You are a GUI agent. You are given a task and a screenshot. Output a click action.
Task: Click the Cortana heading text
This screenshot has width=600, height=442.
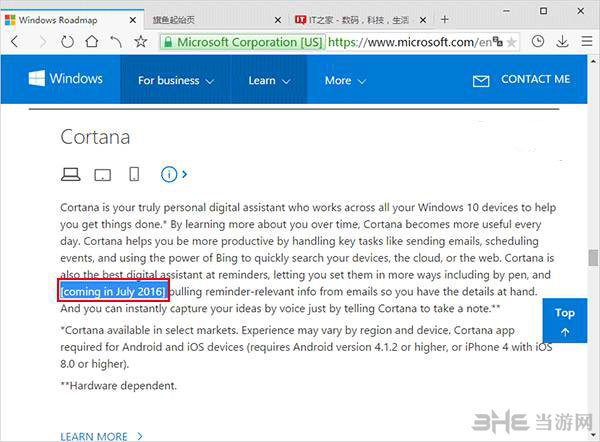tap(95, 137)
